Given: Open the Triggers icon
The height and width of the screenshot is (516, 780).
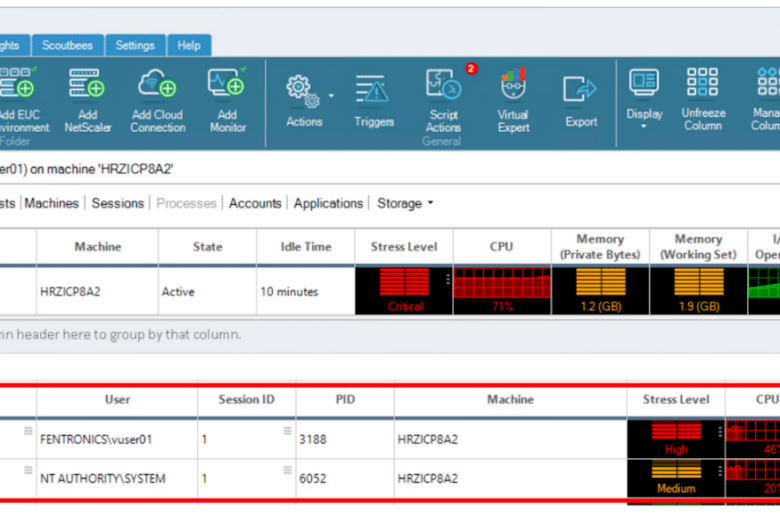Looking at the screenshot, I should pos(373,90).
